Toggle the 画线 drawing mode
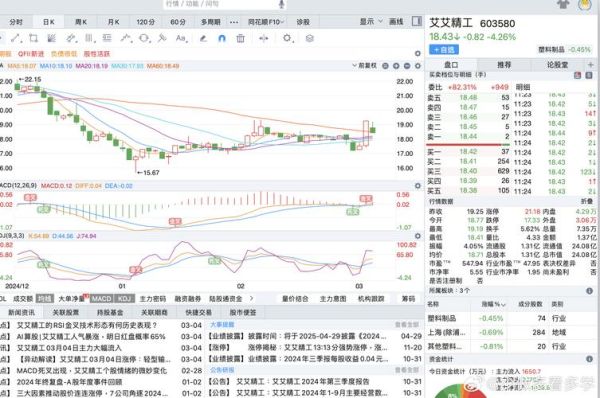This screenshot has width=600, height=398. tap(396, 21)
